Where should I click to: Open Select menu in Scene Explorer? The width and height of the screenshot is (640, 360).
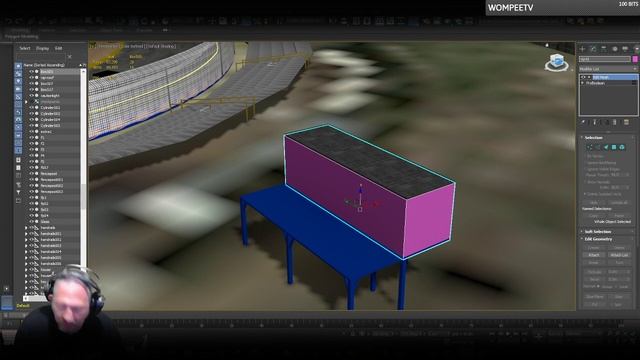tap(25, 48)
